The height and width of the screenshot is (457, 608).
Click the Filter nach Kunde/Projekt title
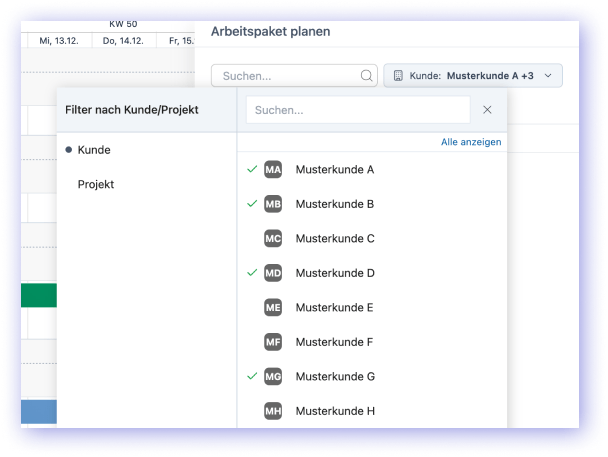132,110
